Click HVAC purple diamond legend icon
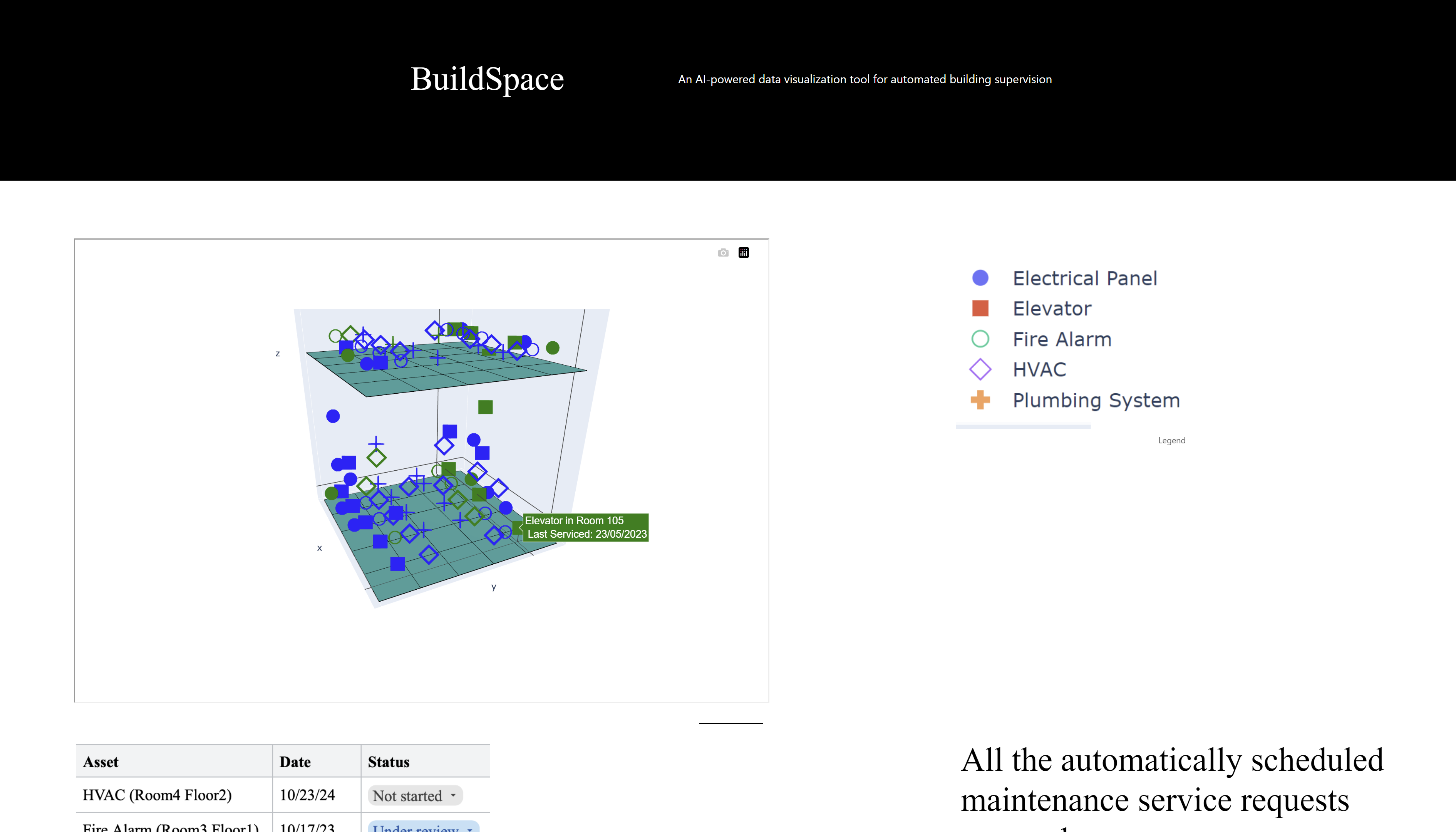 [x=980, y=370]
